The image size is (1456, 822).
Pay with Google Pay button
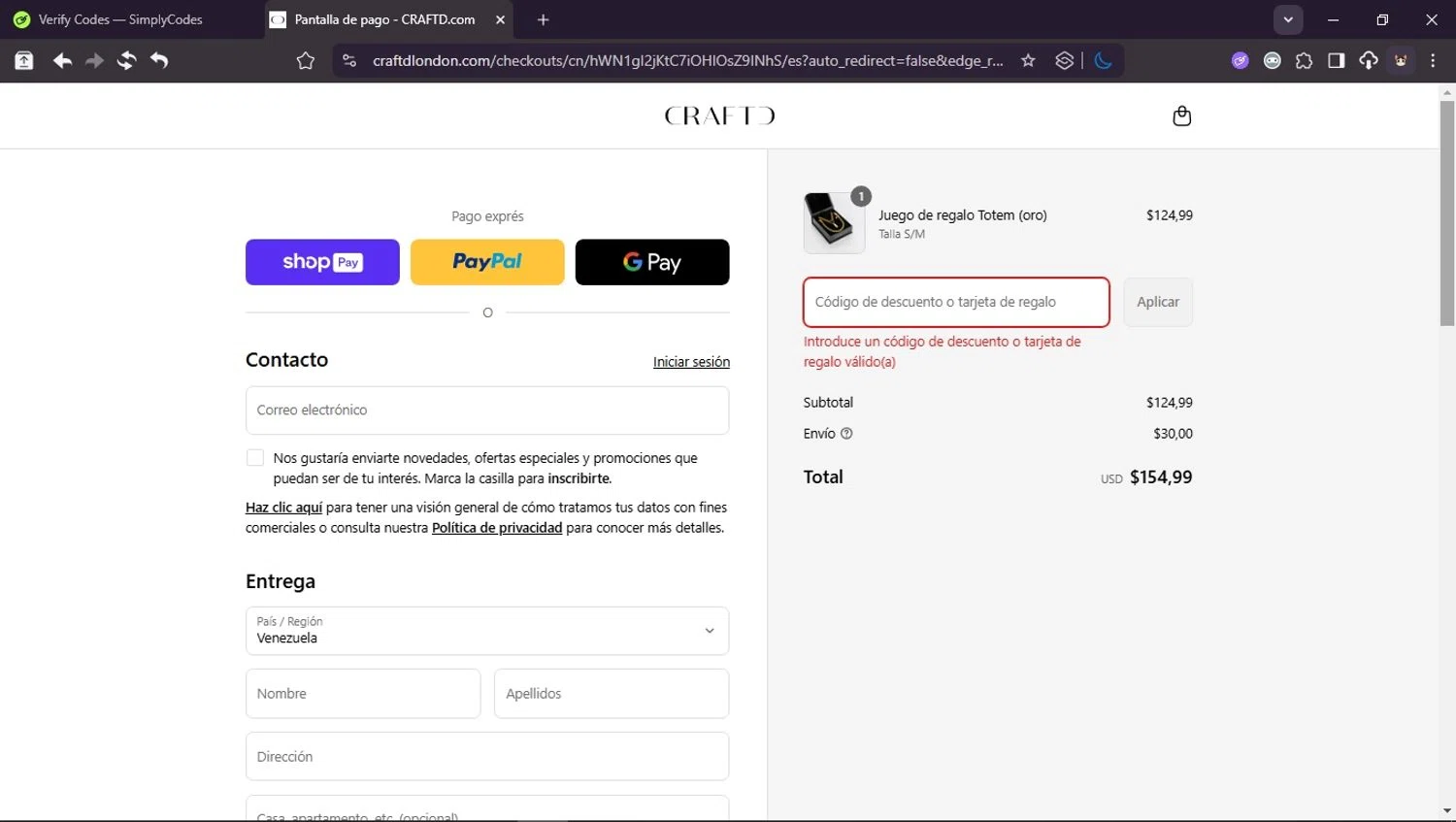pyautogui.click(x=652, y=262)
